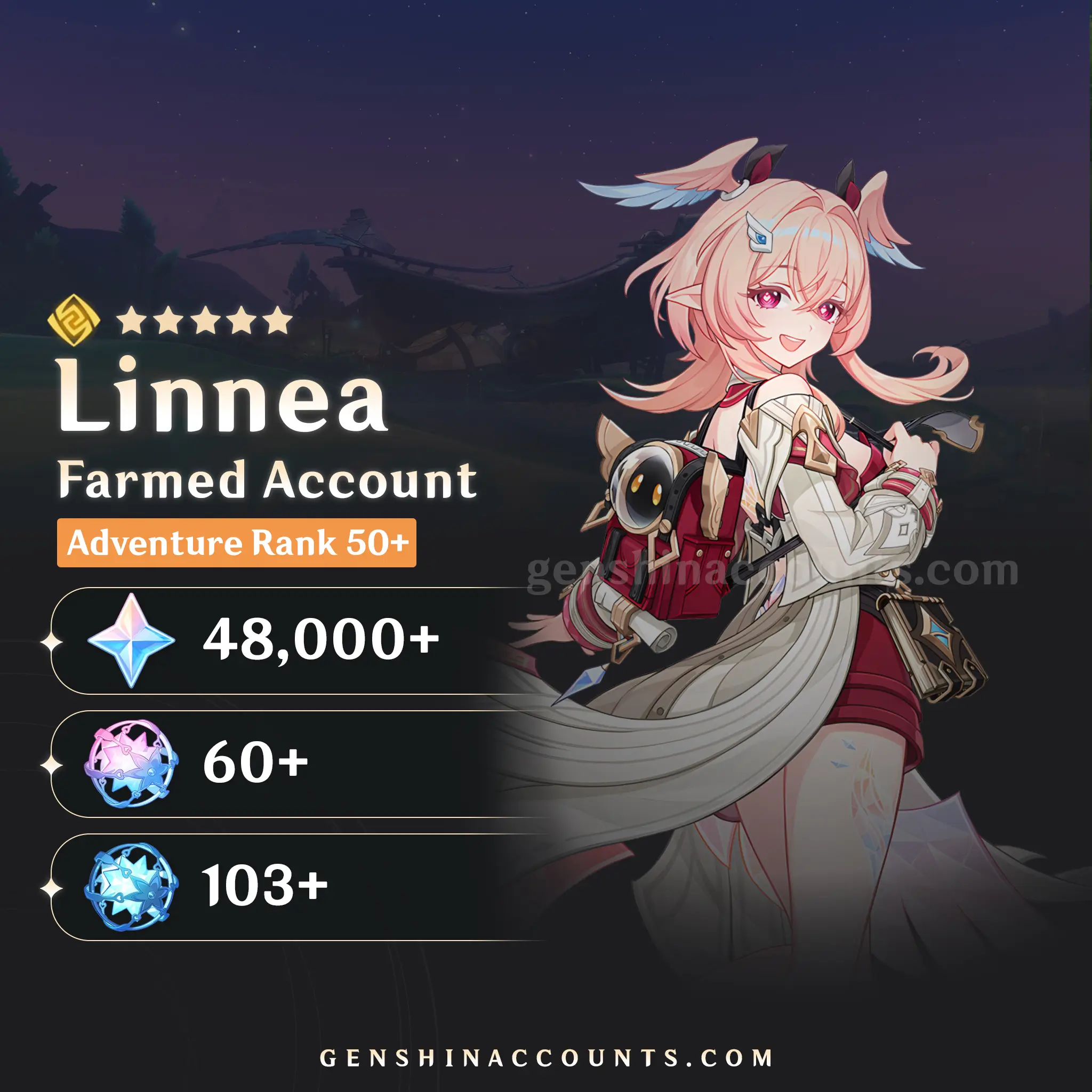Select the blue Acquaint Fate icon

(x=131, y=886)
